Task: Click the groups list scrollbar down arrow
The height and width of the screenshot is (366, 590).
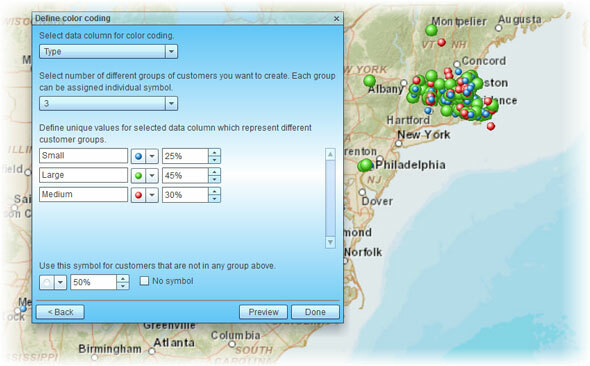Action: (330, 242)
